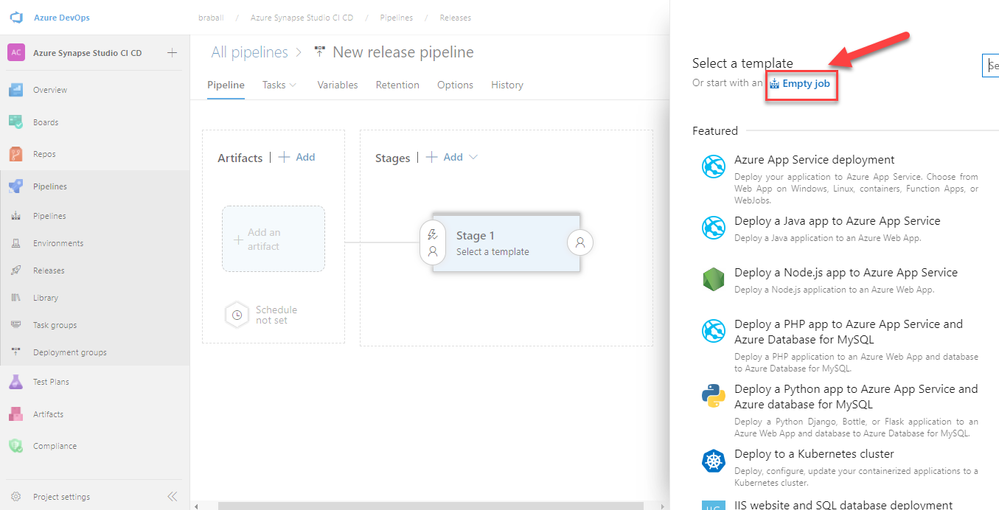
Task: Click the plus icon beside project name
Action: [x=172, y=53]
